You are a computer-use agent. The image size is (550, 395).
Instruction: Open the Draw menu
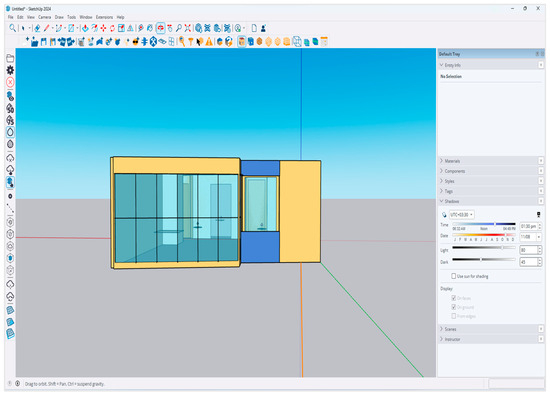click(x=59, y=17)
